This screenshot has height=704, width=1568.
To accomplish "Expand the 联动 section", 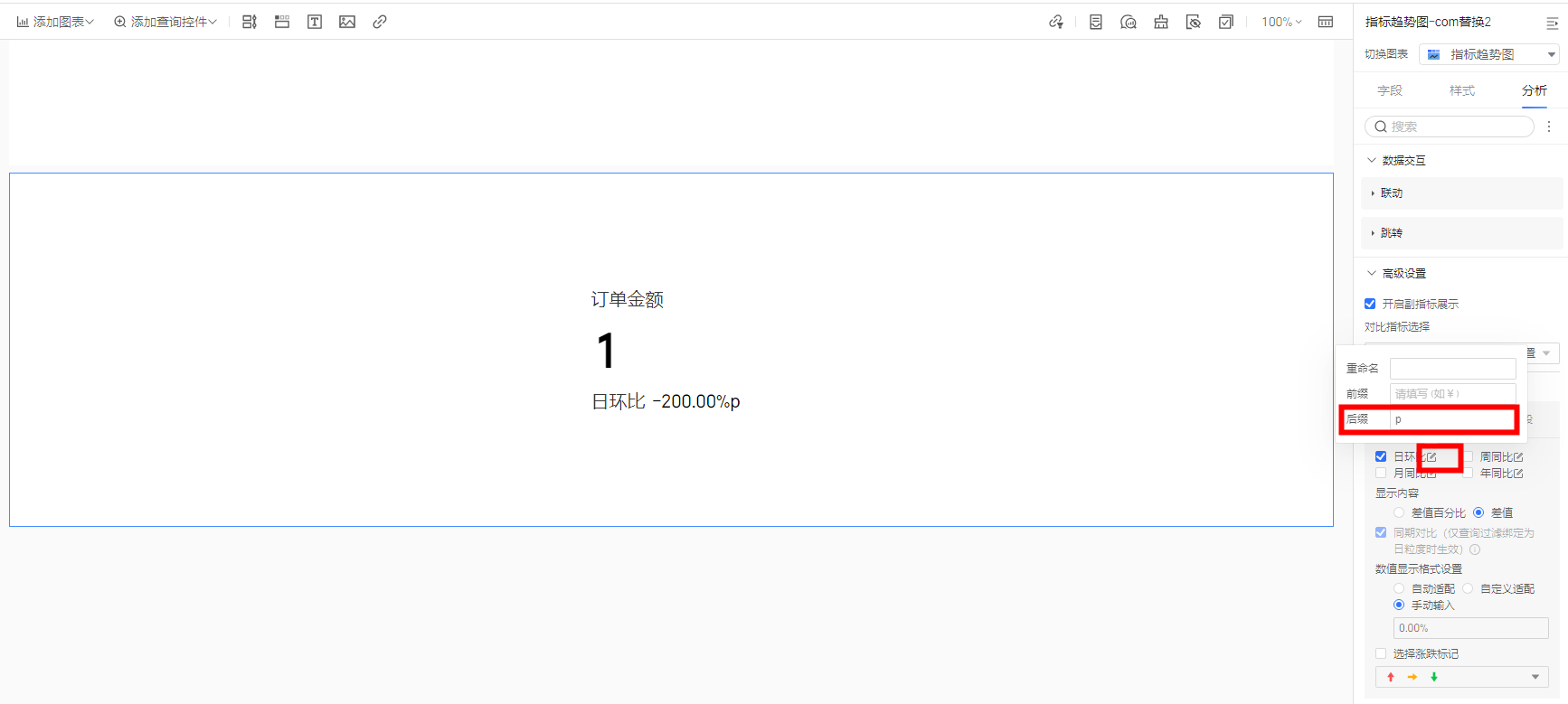I will [1391, 193].
